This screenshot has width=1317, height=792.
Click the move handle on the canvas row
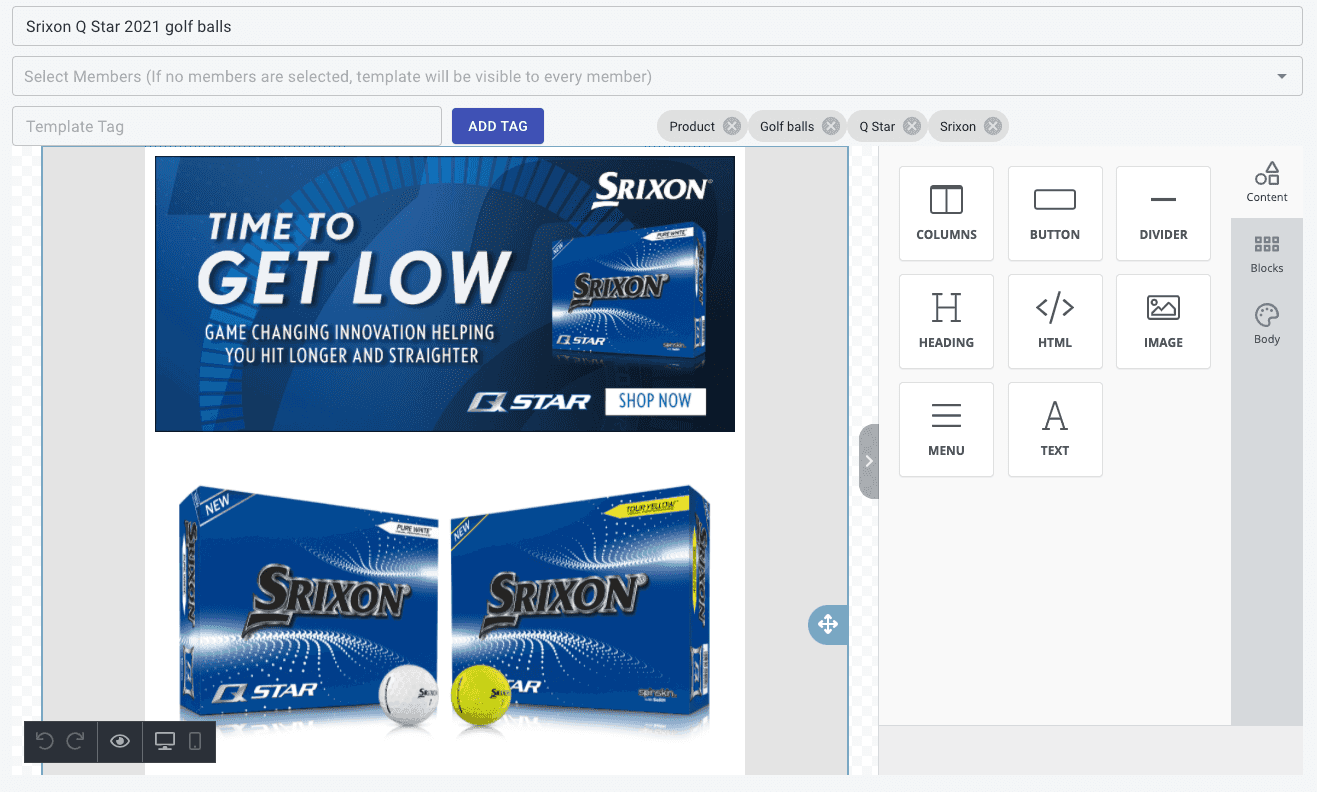[828, 625]
